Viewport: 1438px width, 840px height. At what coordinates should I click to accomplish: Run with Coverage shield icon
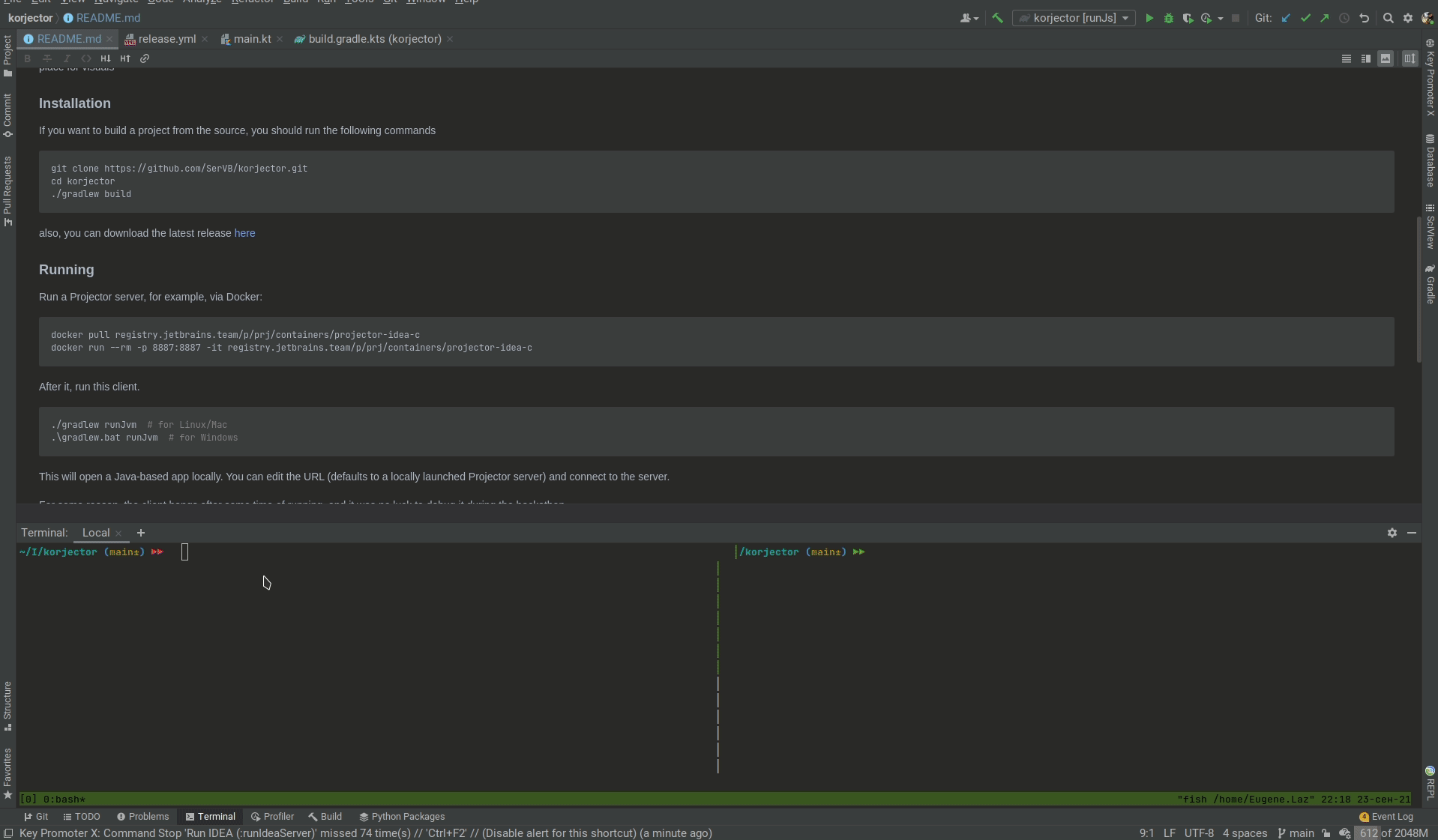coord(1188,18)
